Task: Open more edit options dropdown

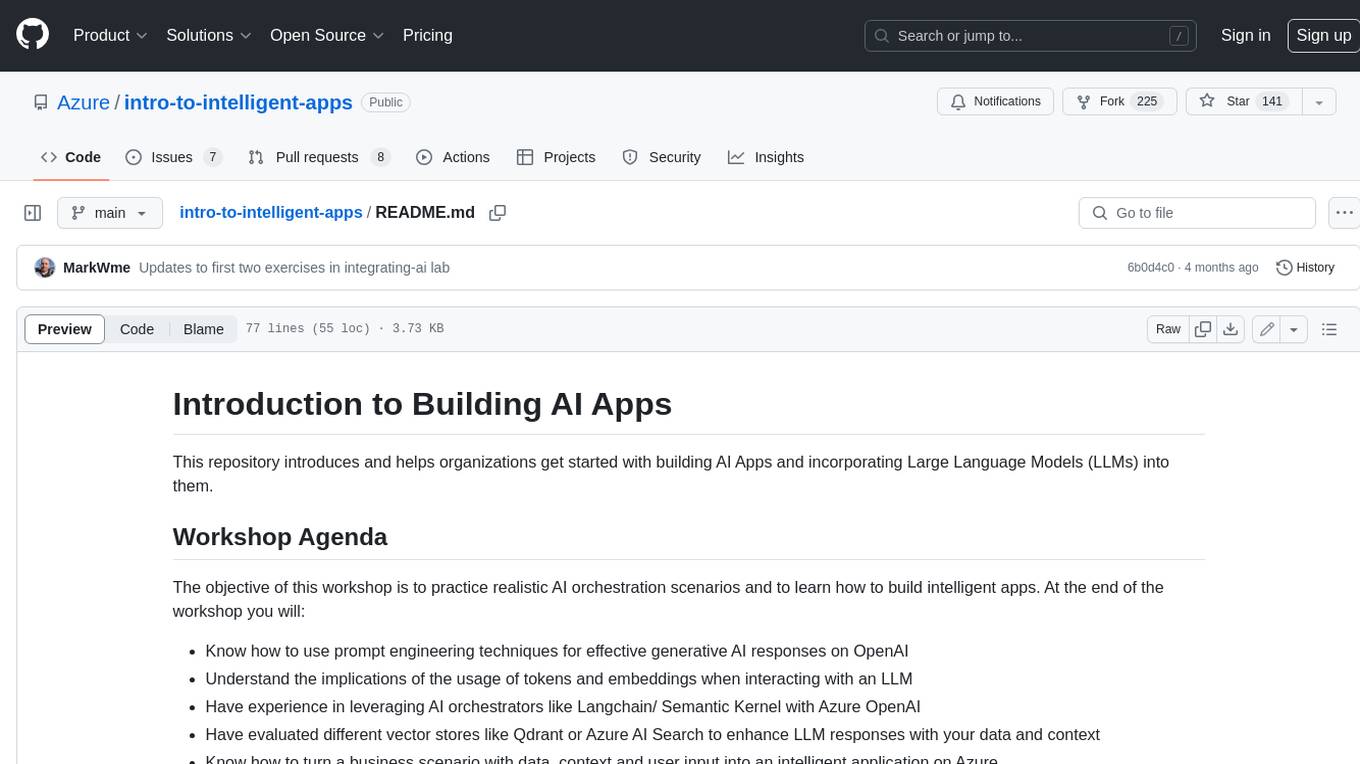Action: 1294,329
